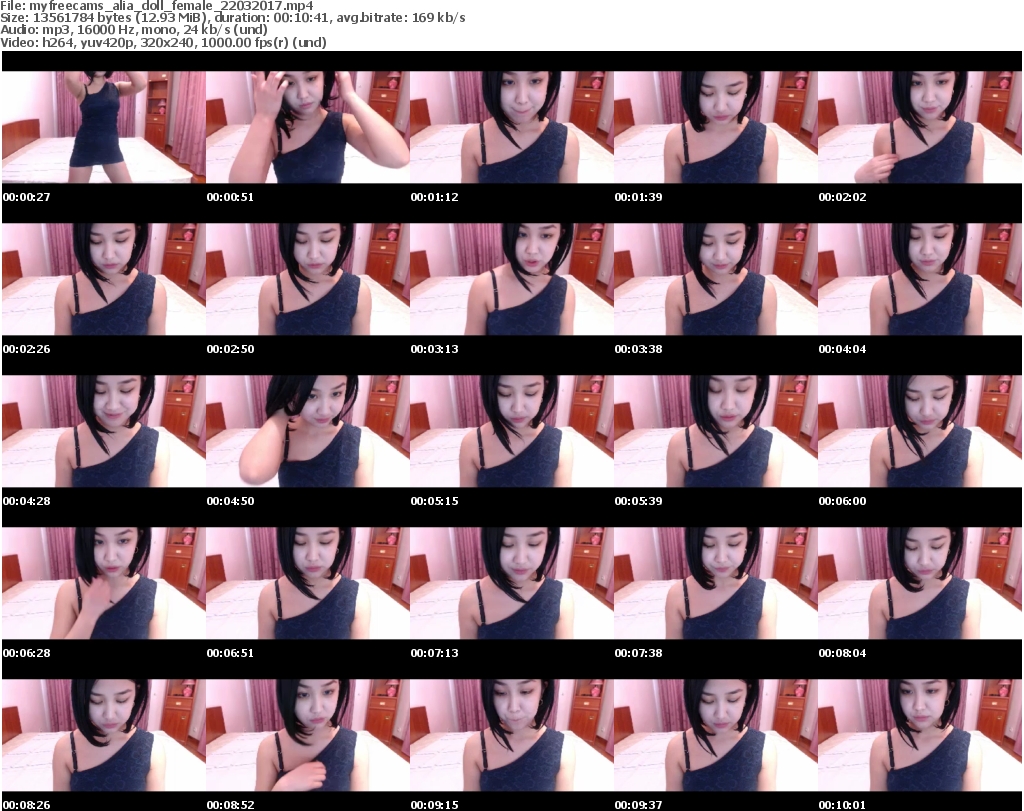The width and height of the screenshot is (1024, 811).
Task: Select the thumbnail frame at 00:00:51
Action: click(x=308, y=127)
